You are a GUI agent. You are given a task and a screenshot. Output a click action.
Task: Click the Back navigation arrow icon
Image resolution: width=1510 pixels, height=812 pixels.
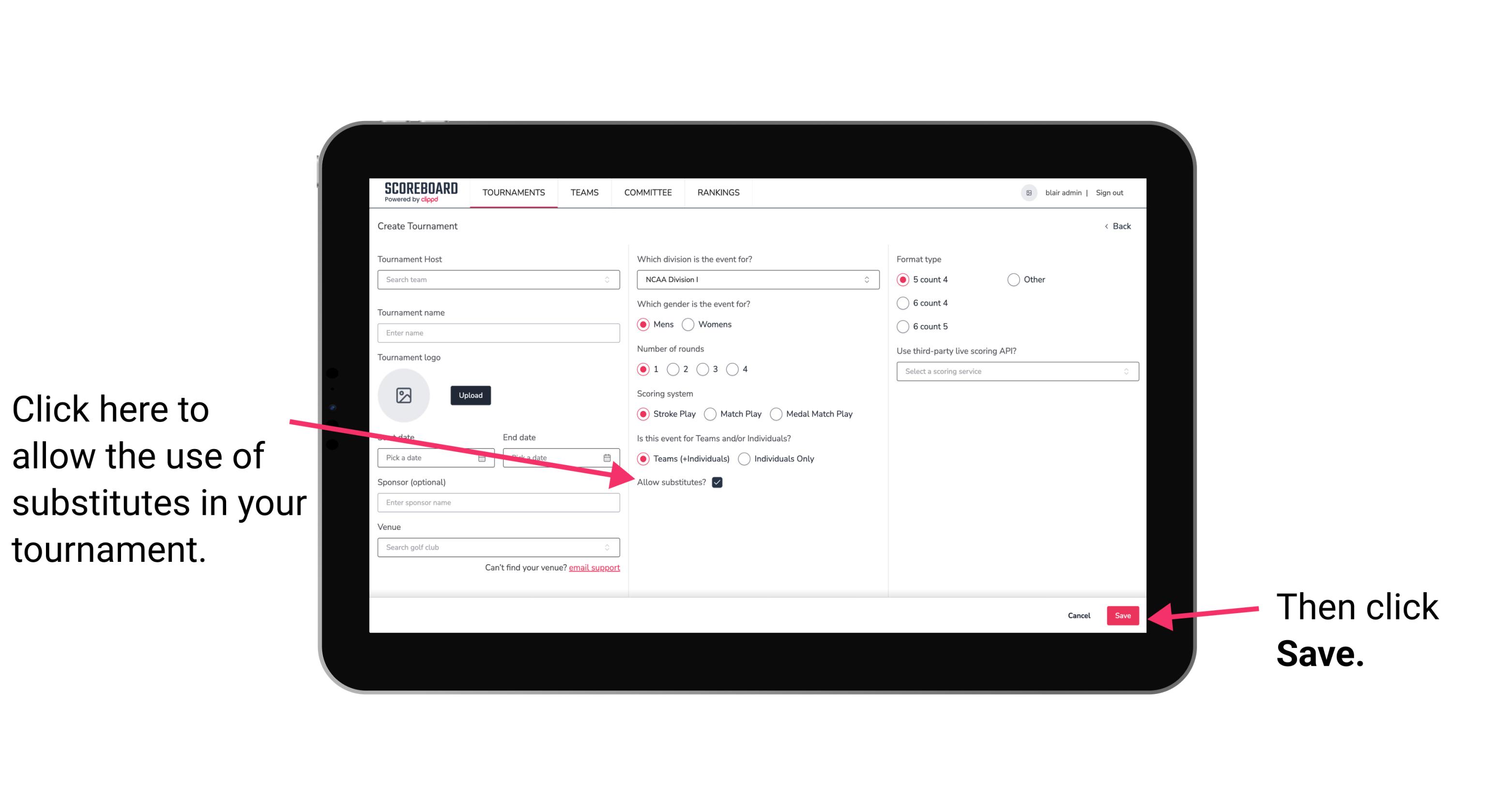(1106, 226)
